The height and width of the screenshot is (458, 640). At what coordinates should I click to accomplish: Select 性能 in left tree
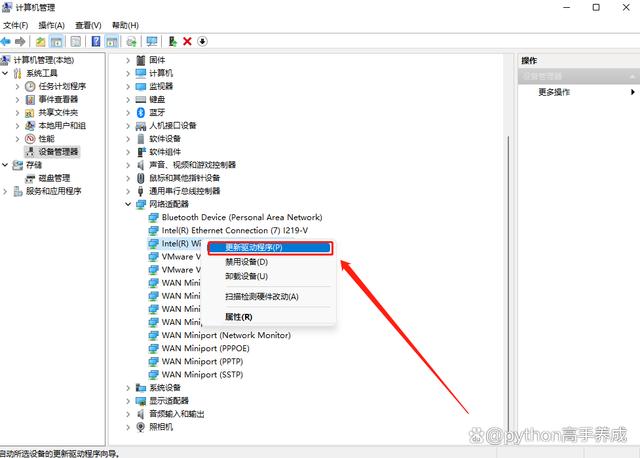(x=46, y=138)
